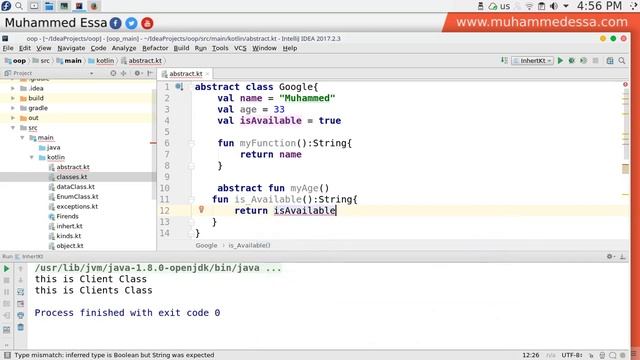Expand the gradle folder in the project tree

click(x=13, y=108)
